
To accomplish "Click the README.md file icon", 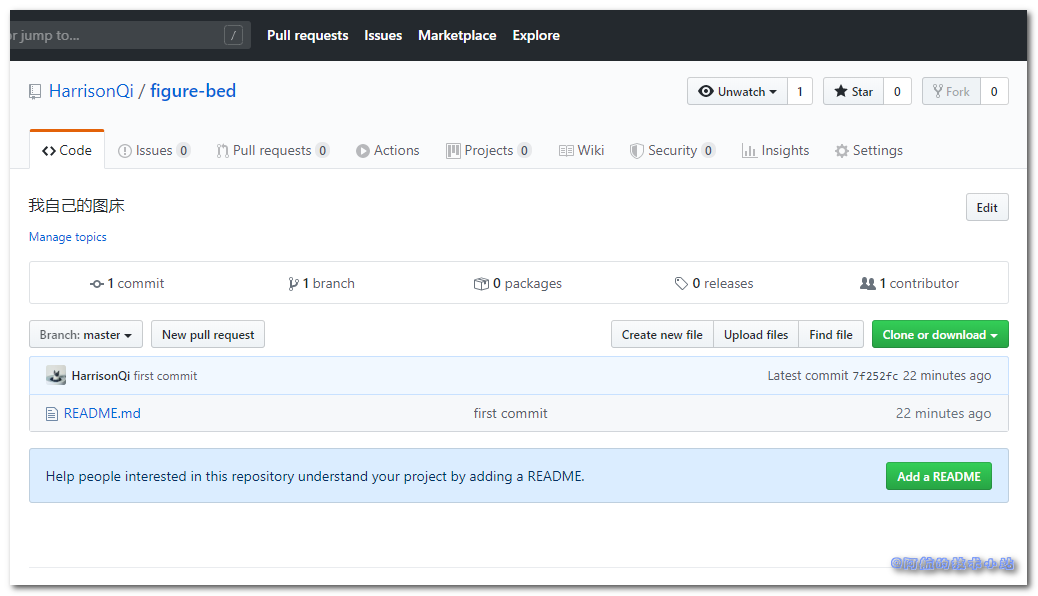I will point(52,414).
